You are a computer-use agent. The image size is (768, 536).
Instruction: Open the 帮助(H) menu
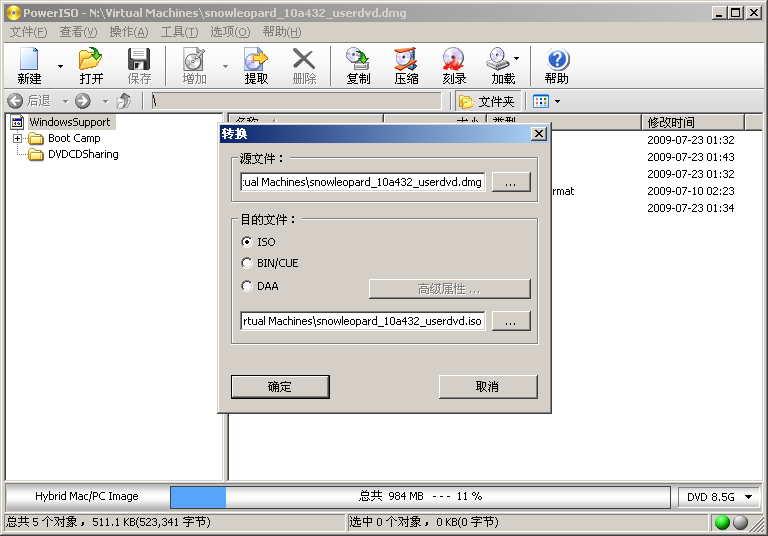pyautogui.click(x=282, y=32)
